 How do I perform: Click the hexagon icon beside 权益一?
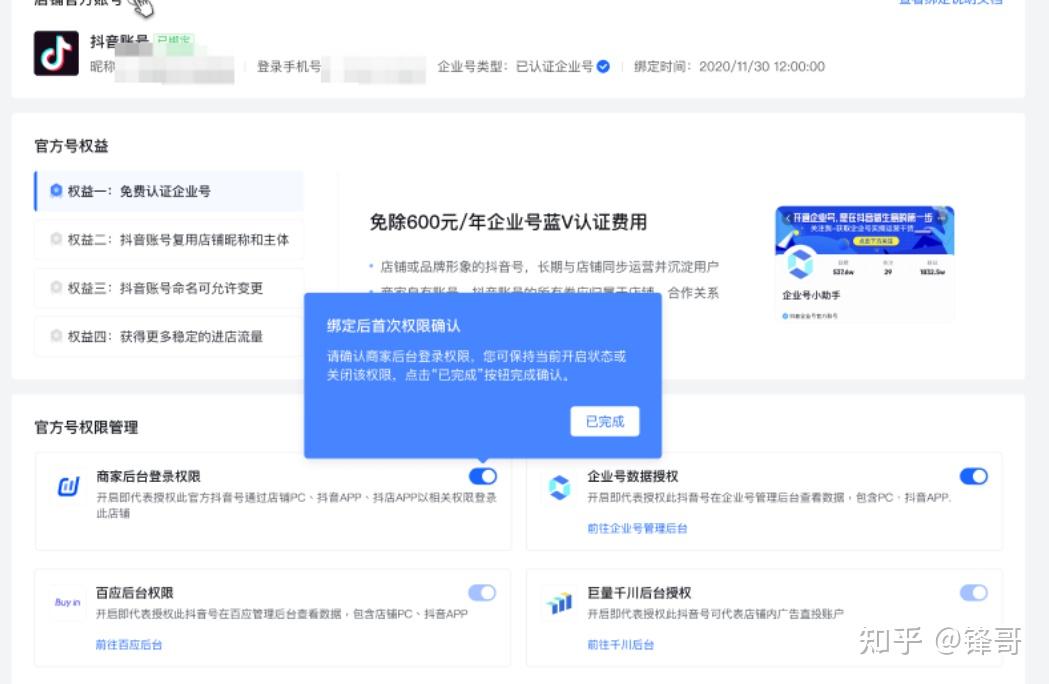pos(56,191)
